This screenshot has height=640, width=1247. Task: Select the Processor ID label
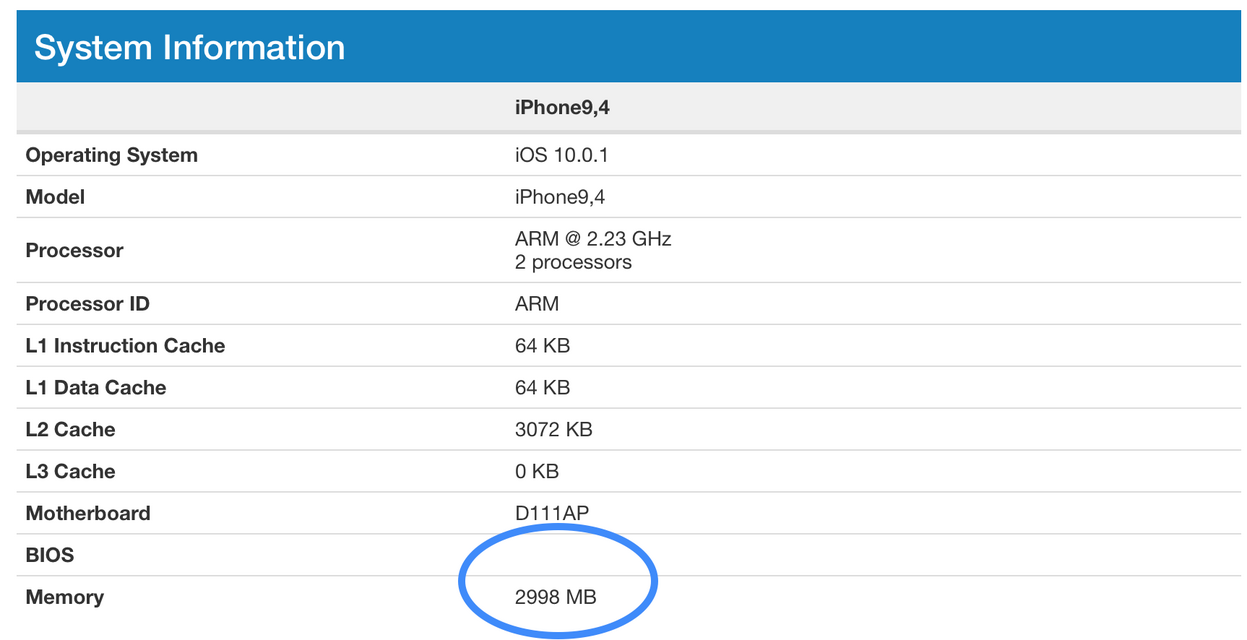pos(88,304)
